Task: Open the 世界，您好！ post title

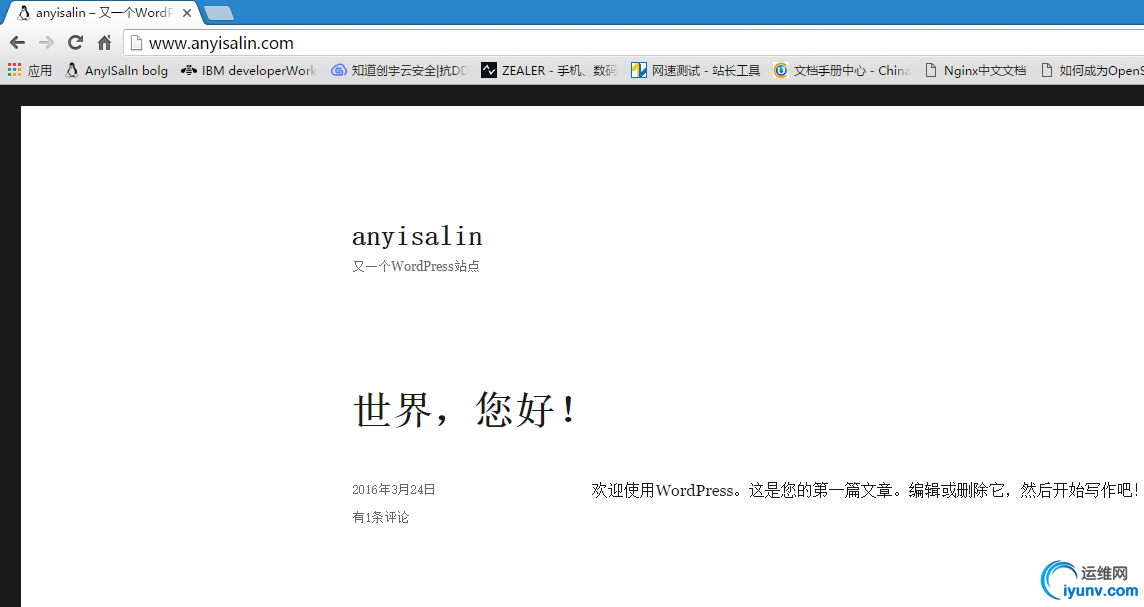Action: click(465, 409)
